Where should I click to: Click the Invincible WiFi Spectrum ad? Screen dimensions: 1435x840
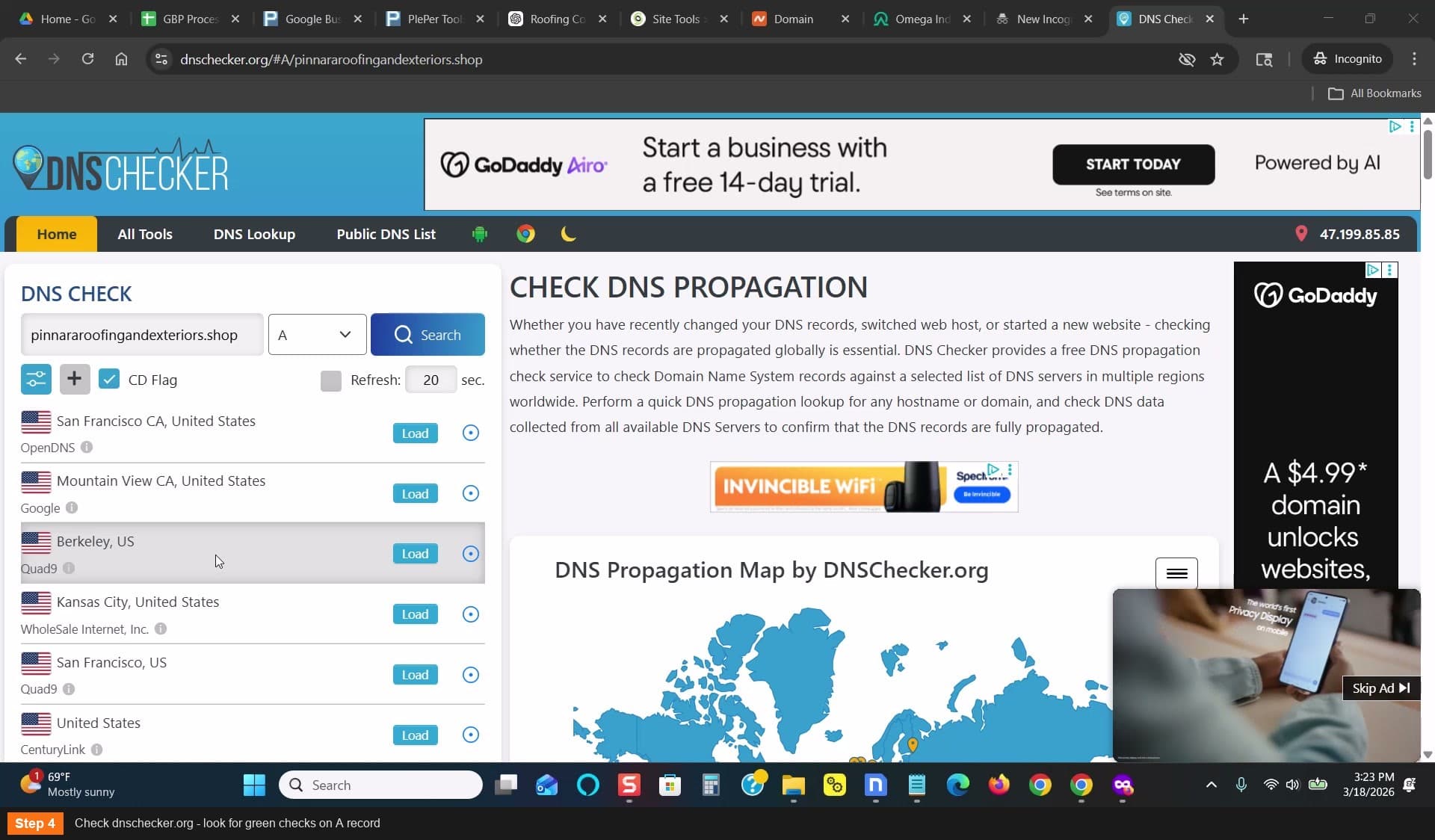[x=864, y=487]
